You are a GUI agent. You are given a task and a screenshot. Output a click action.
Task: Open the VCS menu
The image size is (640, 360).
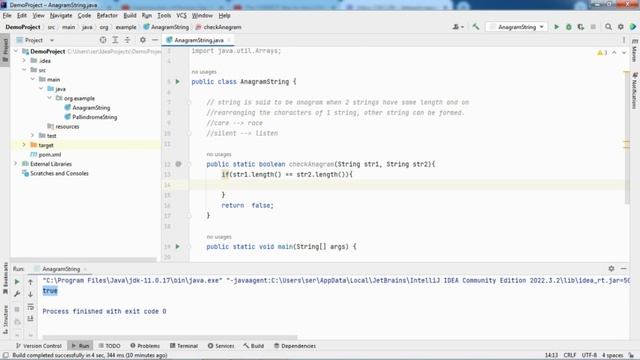181,16
